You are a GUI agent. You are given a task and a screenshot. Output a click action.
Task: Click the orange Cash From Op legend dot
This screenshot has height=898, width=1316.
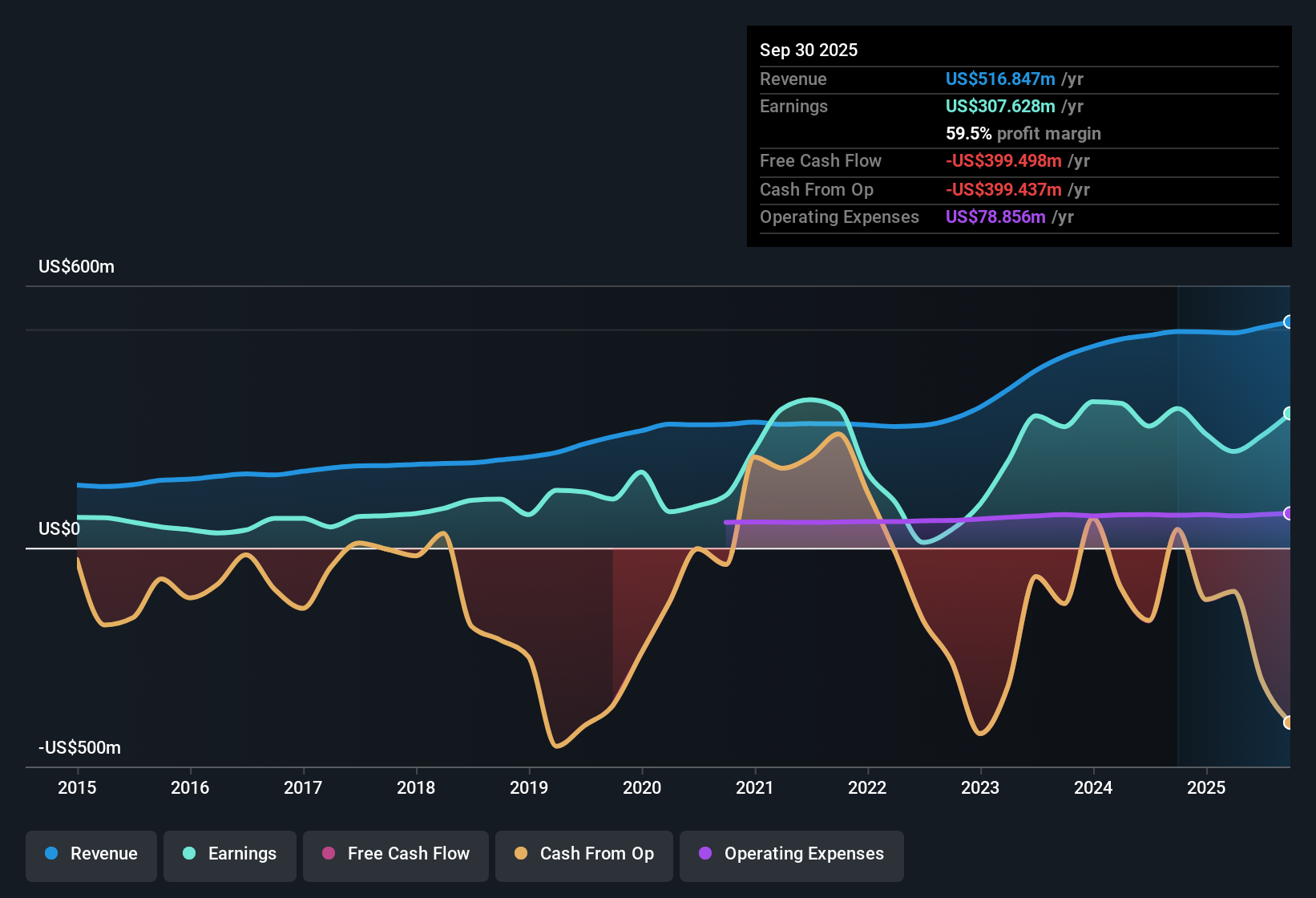(x=521, y=854)
